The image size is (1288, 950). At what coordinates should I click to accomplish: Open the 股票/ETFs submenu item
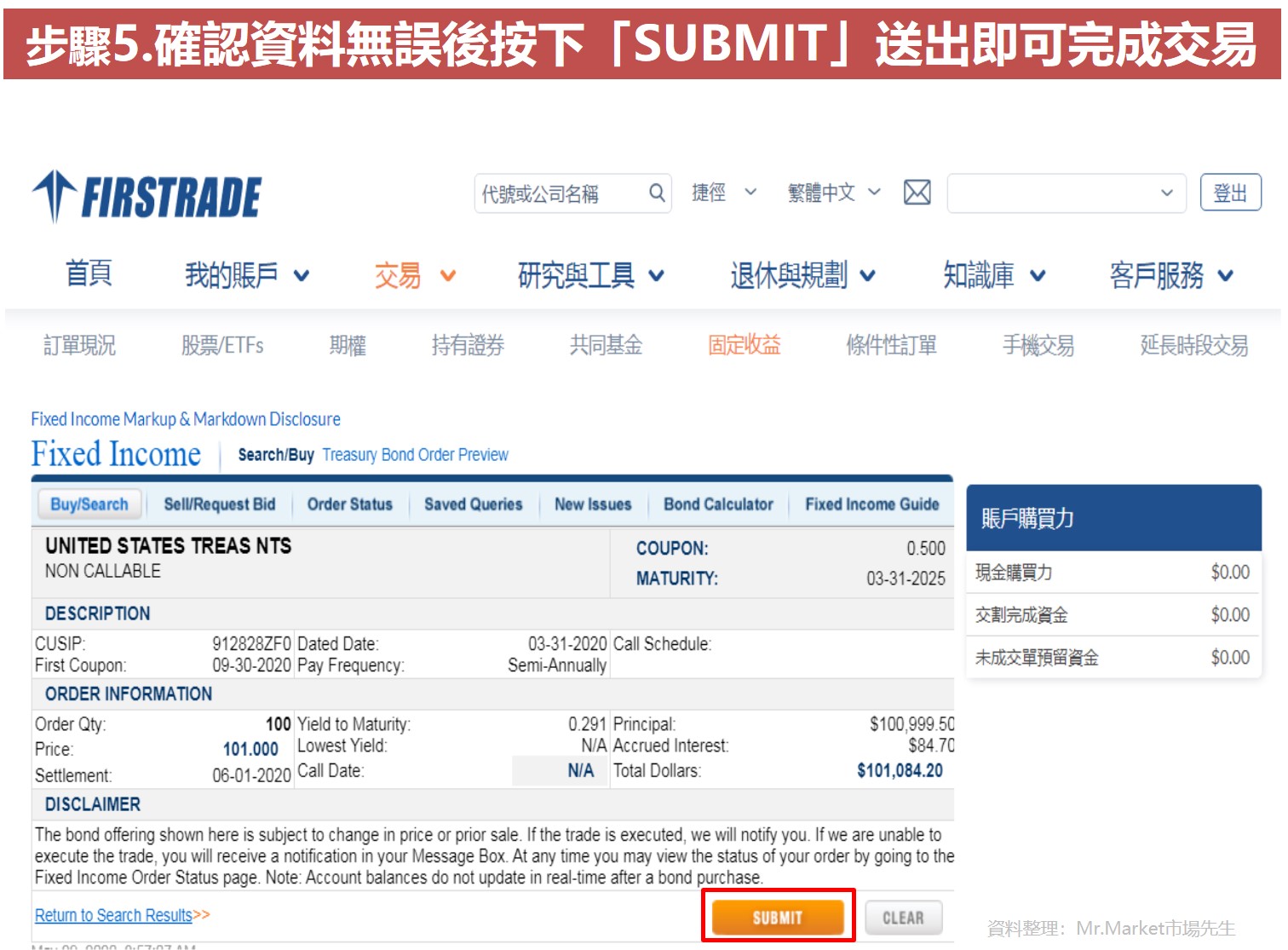222,345
